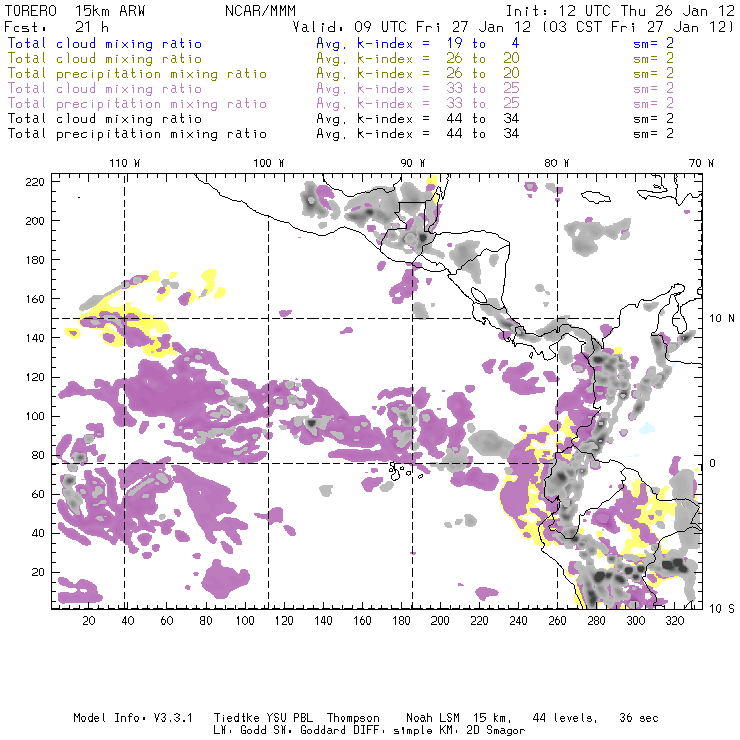740x740 pixels.
Task: Click the "80 W" longitude label
Action: coord(556,163)
